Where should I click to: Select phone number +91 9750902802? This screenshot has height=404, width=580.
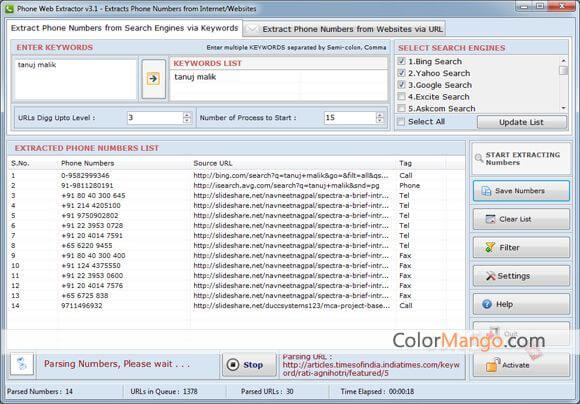click(x=90, y=215)
